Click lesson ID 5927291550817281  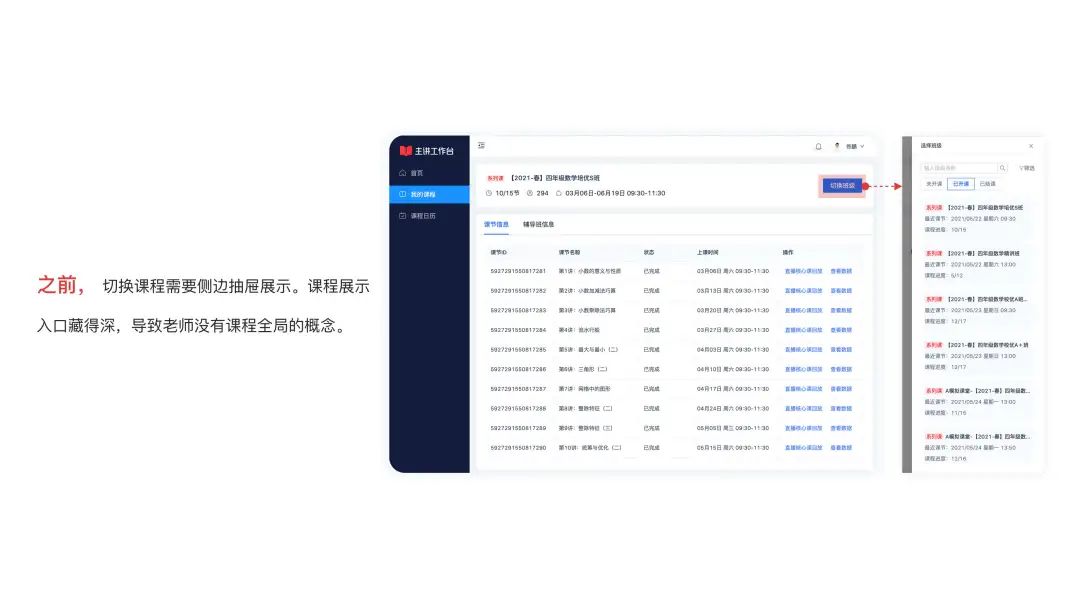[x=518, y=271]
